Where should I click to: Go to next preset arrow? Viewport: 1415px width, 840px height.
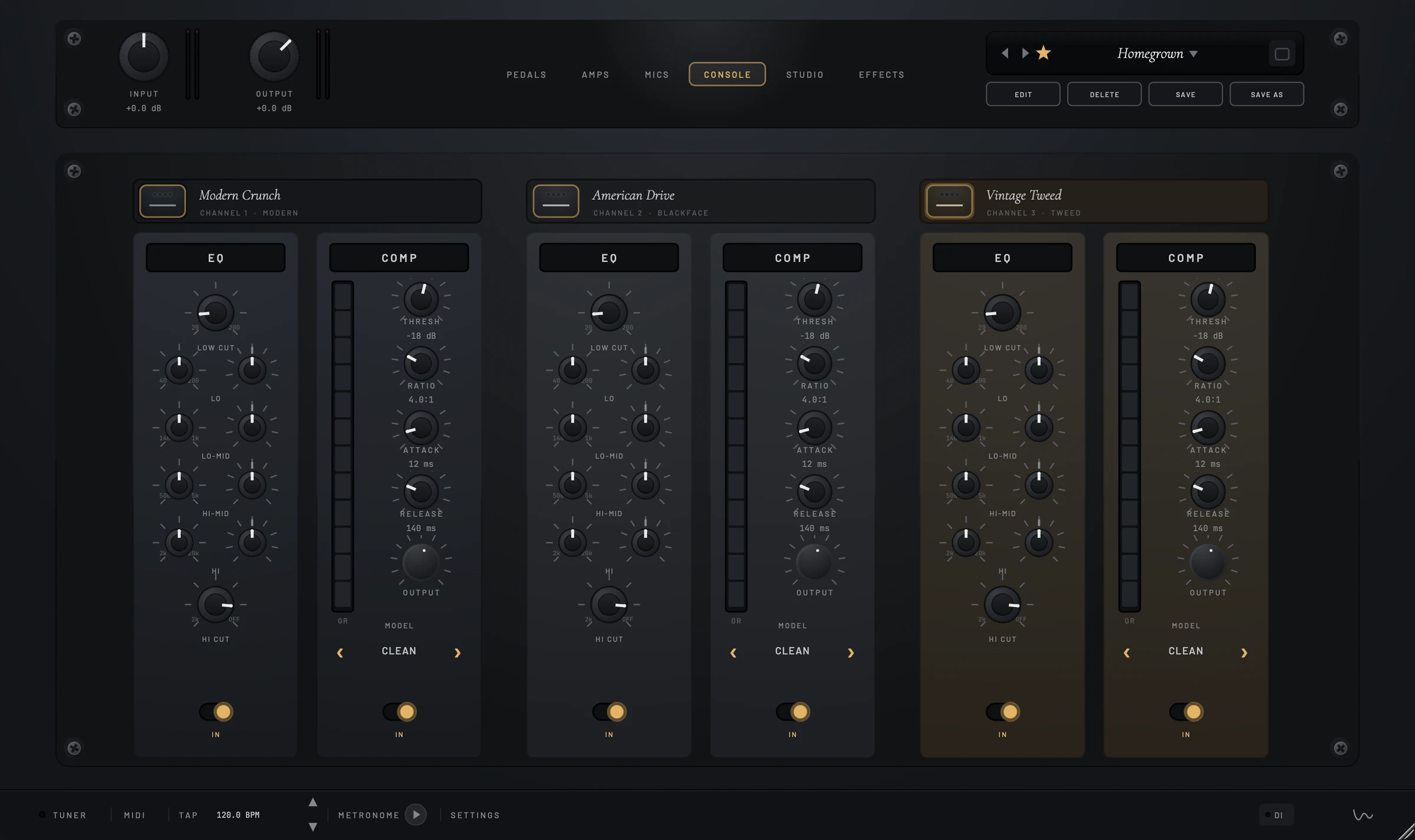[x=1025, y=53]
